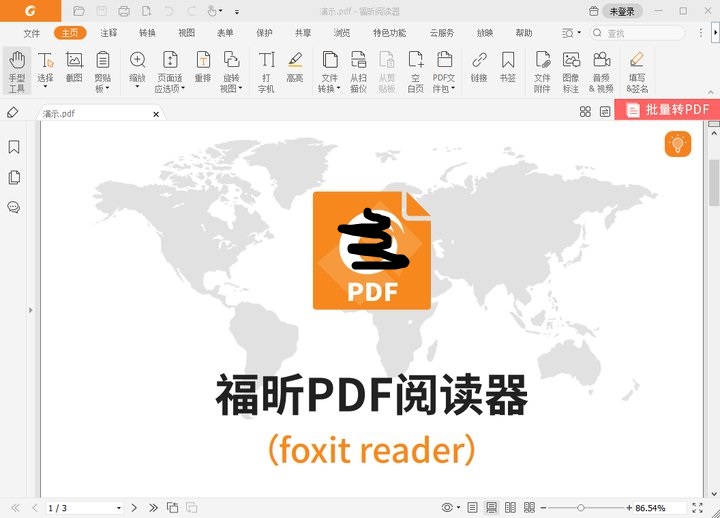Open the Clipboard tool (剪贴板)

pyautogui.click(x=103, y=71)
